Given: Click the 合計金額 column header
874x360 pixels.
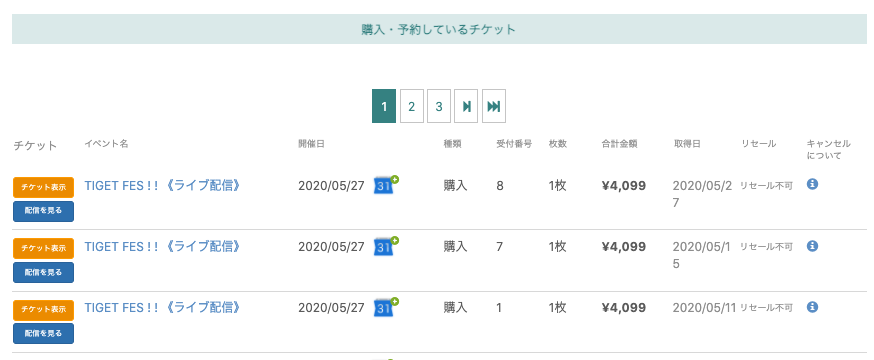Looking at the screenshot, I should pos(619,144).
